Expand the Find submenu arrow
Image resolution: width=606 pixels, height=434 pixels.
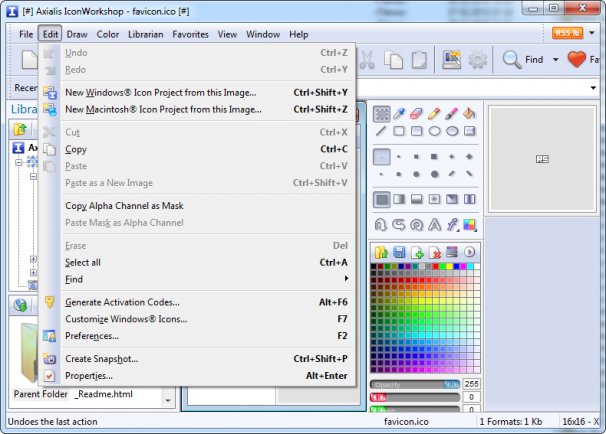click(346, 279)
